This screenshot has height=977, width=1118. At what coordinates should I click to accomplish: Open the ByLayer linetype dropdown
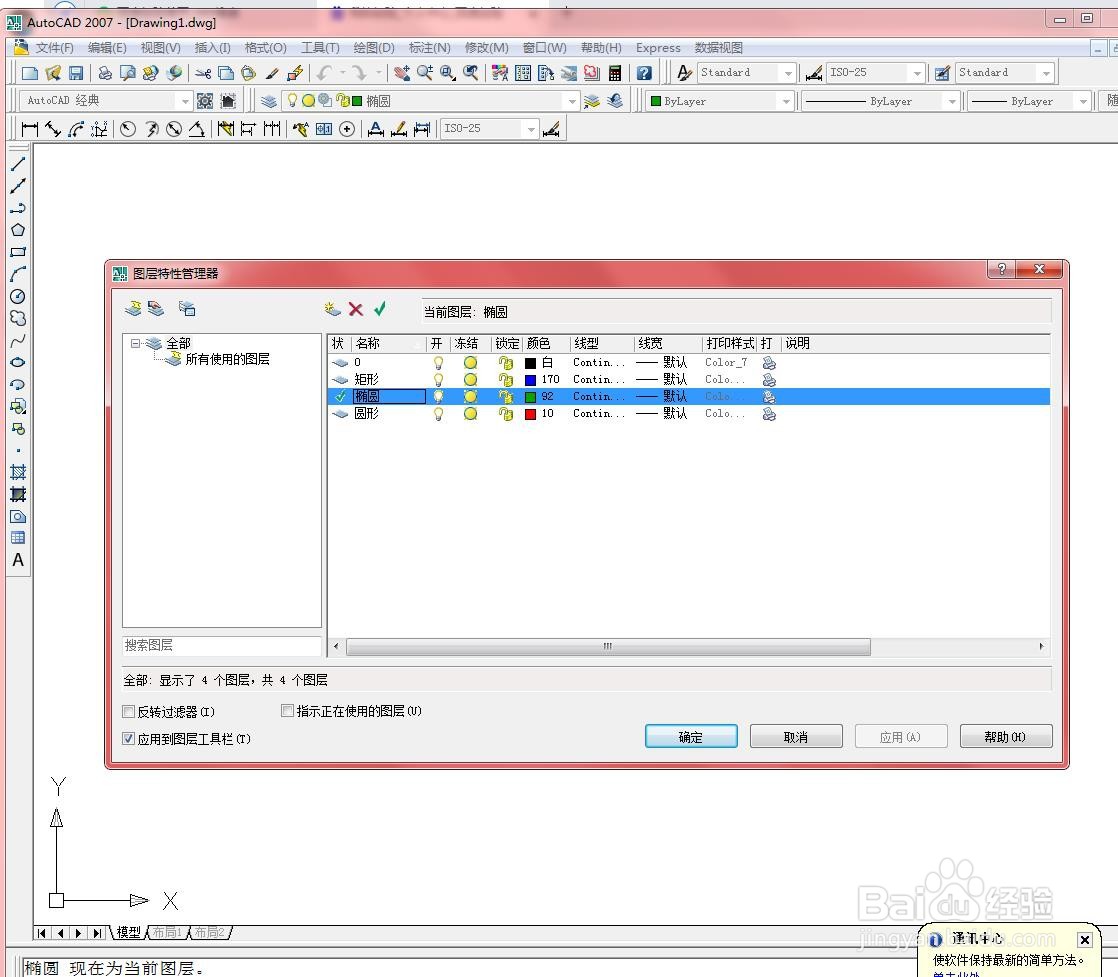point(952,101)
